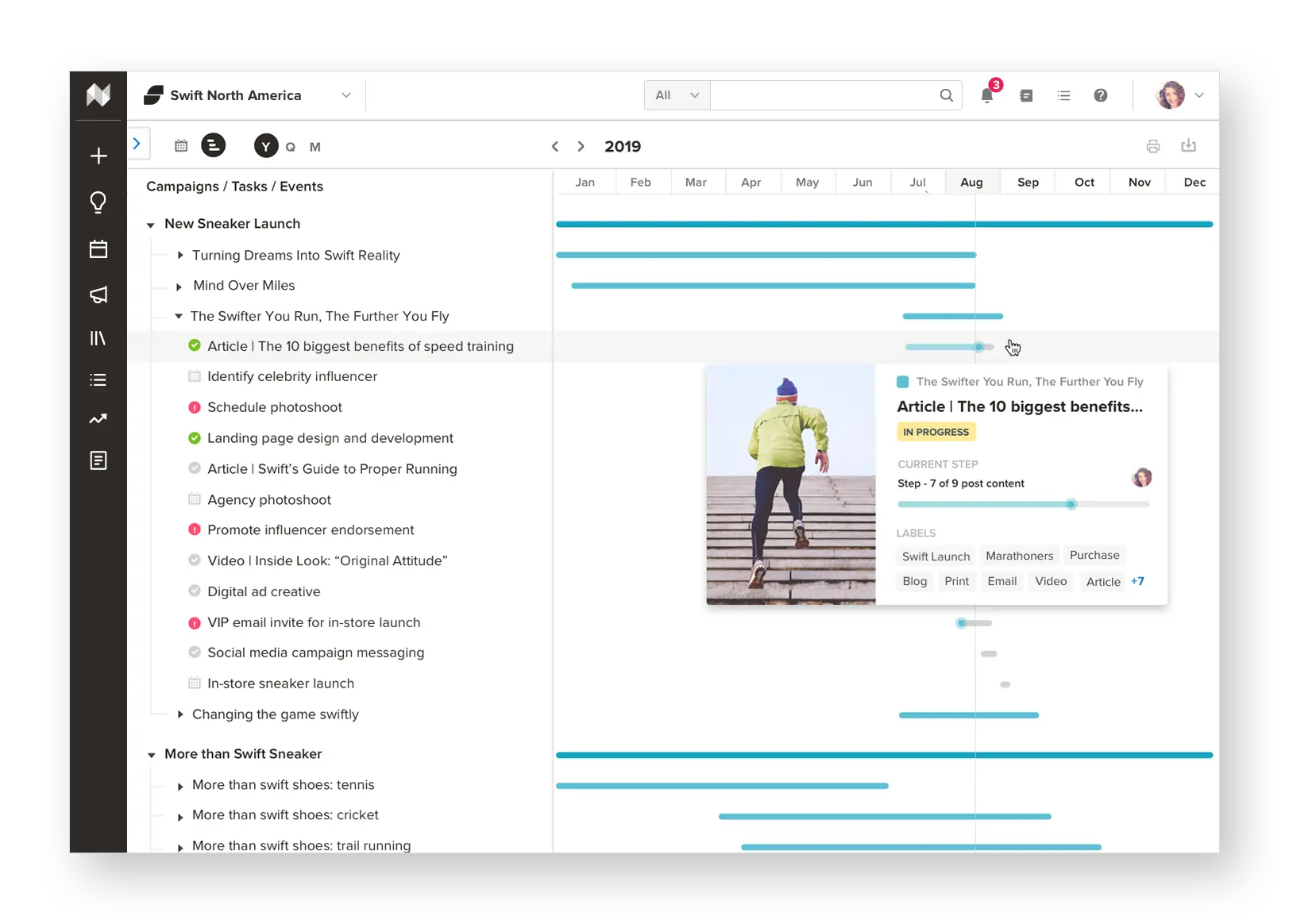The image size is (1289, 924).
Task: Open the help question mark icon
Action: point(1101,95)
